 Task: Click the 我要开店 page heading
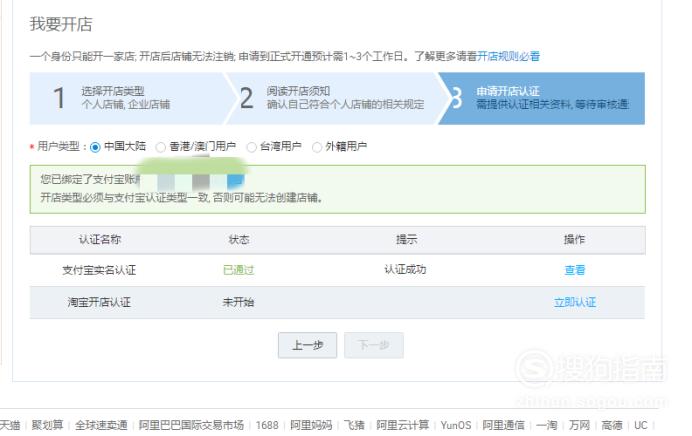[x=61, y=24]
